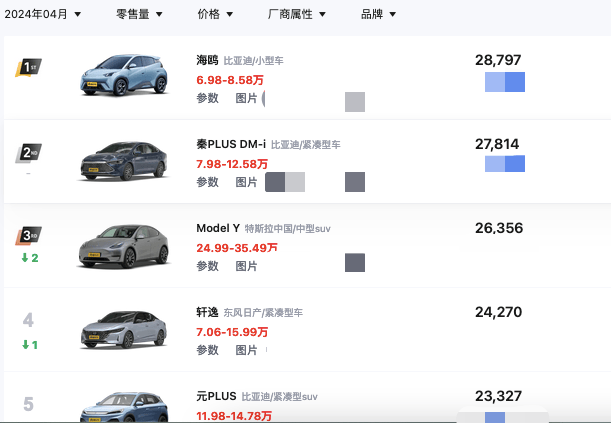The image size is (611, 423).
Task: Click the sales figure 27,814
Action: tap(497, 144)
